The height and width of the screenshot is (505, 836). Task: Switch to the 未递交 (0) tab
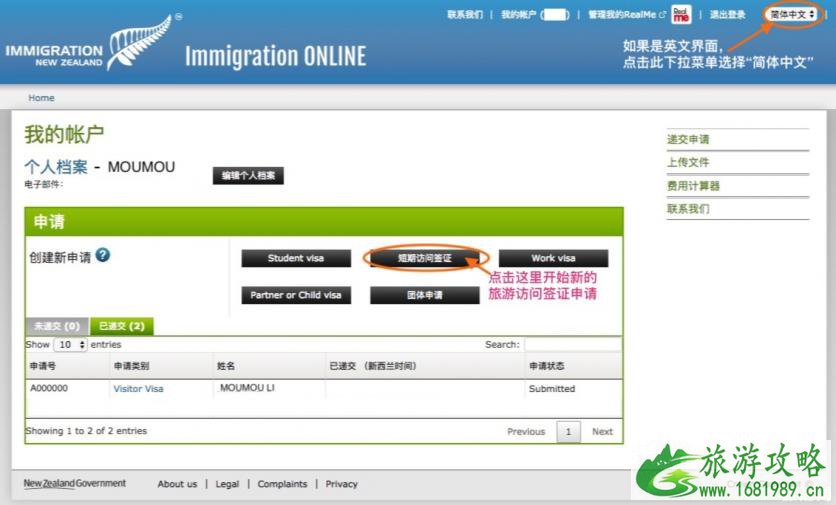[x=57, y=326]
